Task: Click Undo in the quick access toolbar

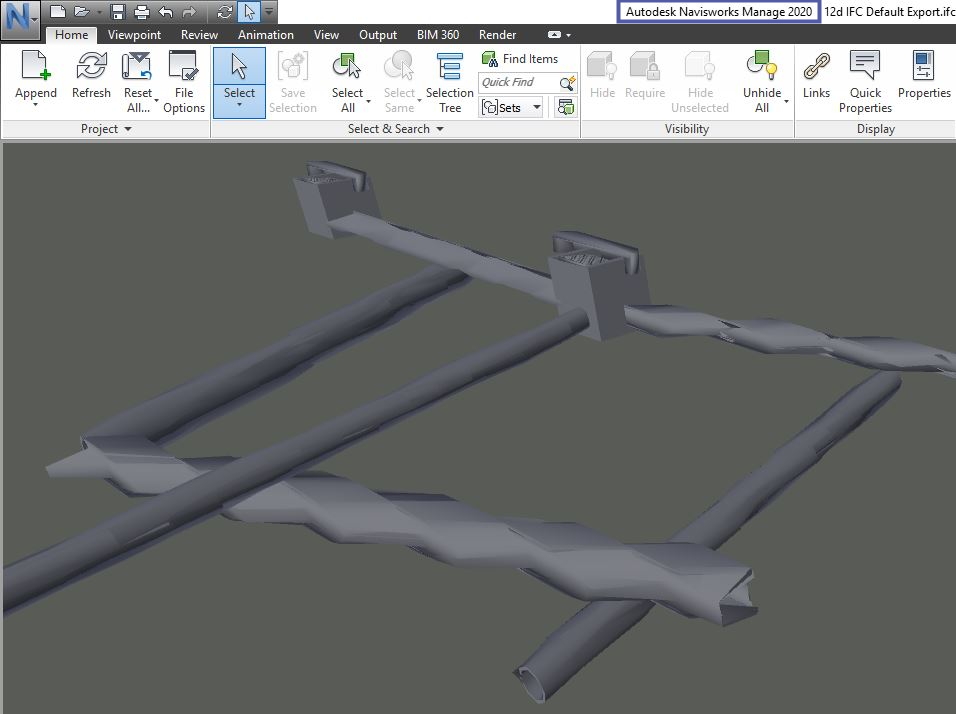Action: click(x=166, y=12)
